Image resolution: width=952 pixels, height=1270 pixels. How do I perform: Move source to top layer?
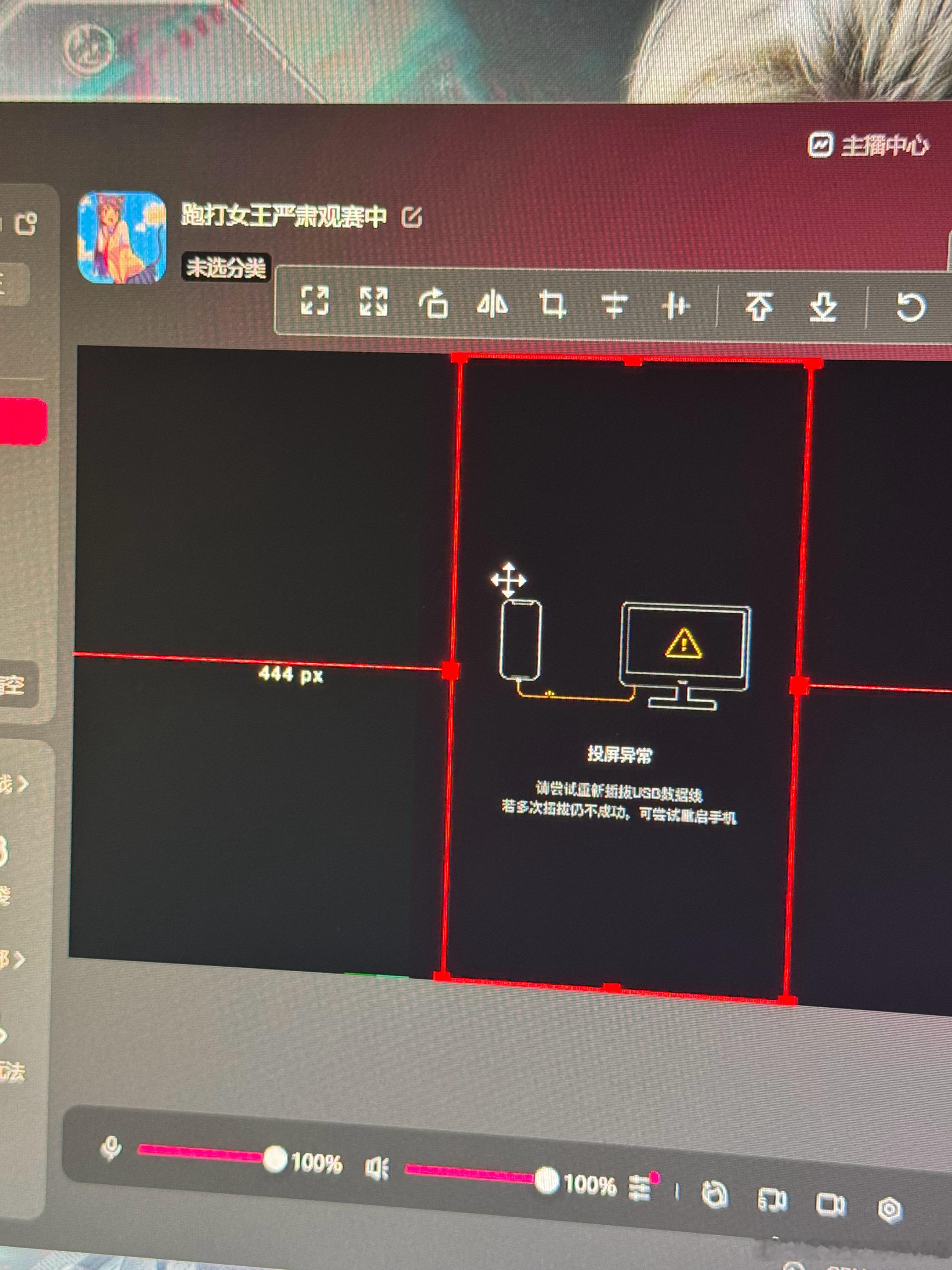759,306
